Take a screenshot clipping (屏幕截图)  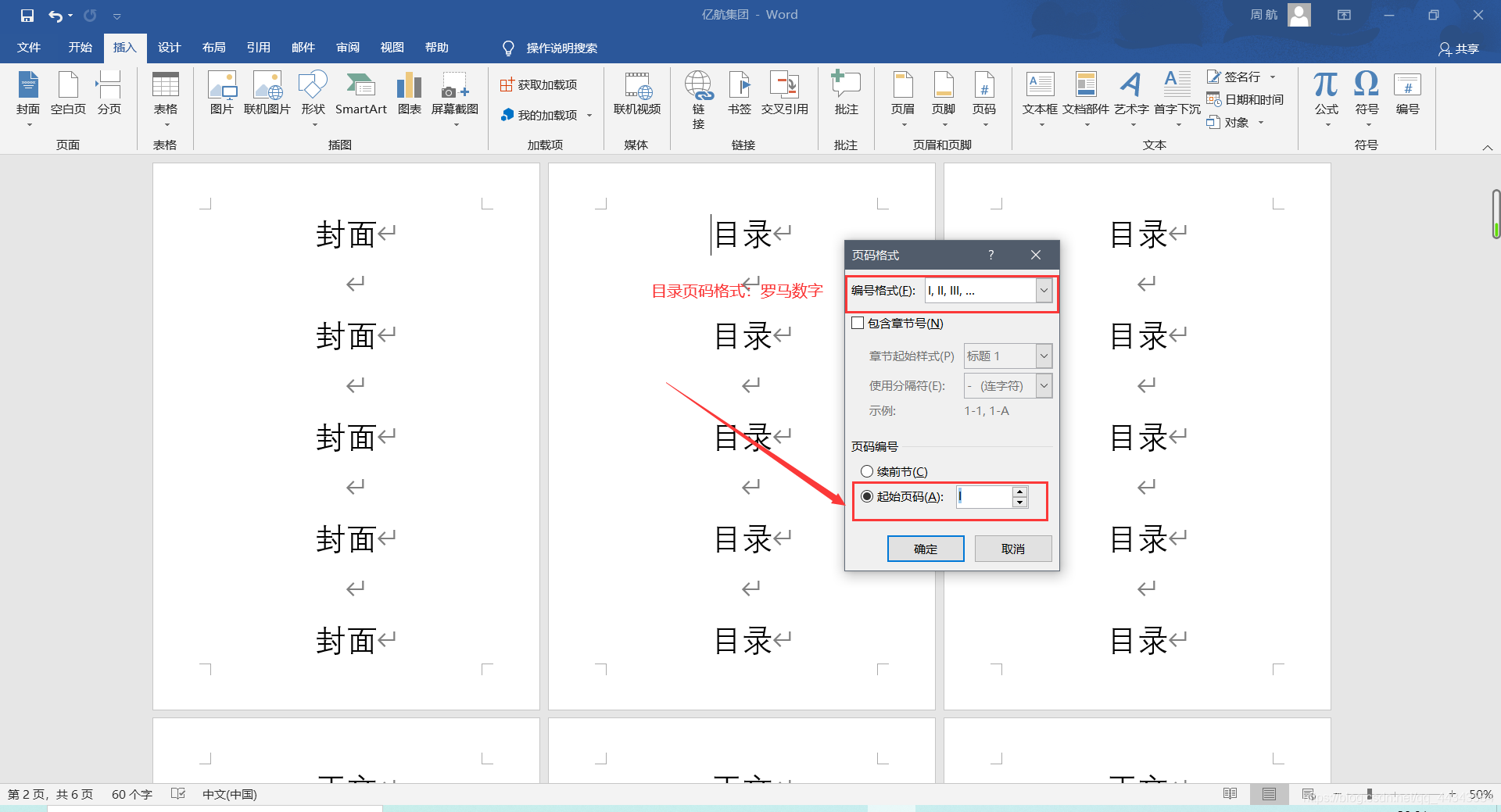pyautogui.click(x=455, y=98)
